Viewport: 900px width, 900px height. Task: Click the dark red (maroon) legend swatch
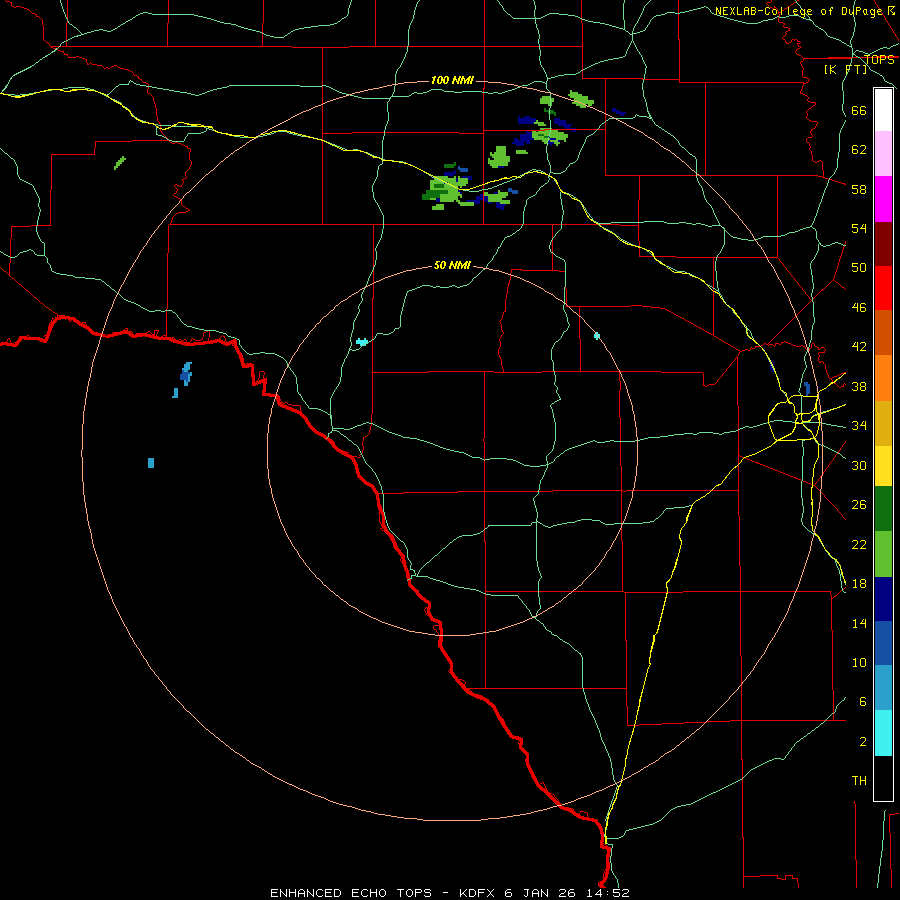click(883, 244)
